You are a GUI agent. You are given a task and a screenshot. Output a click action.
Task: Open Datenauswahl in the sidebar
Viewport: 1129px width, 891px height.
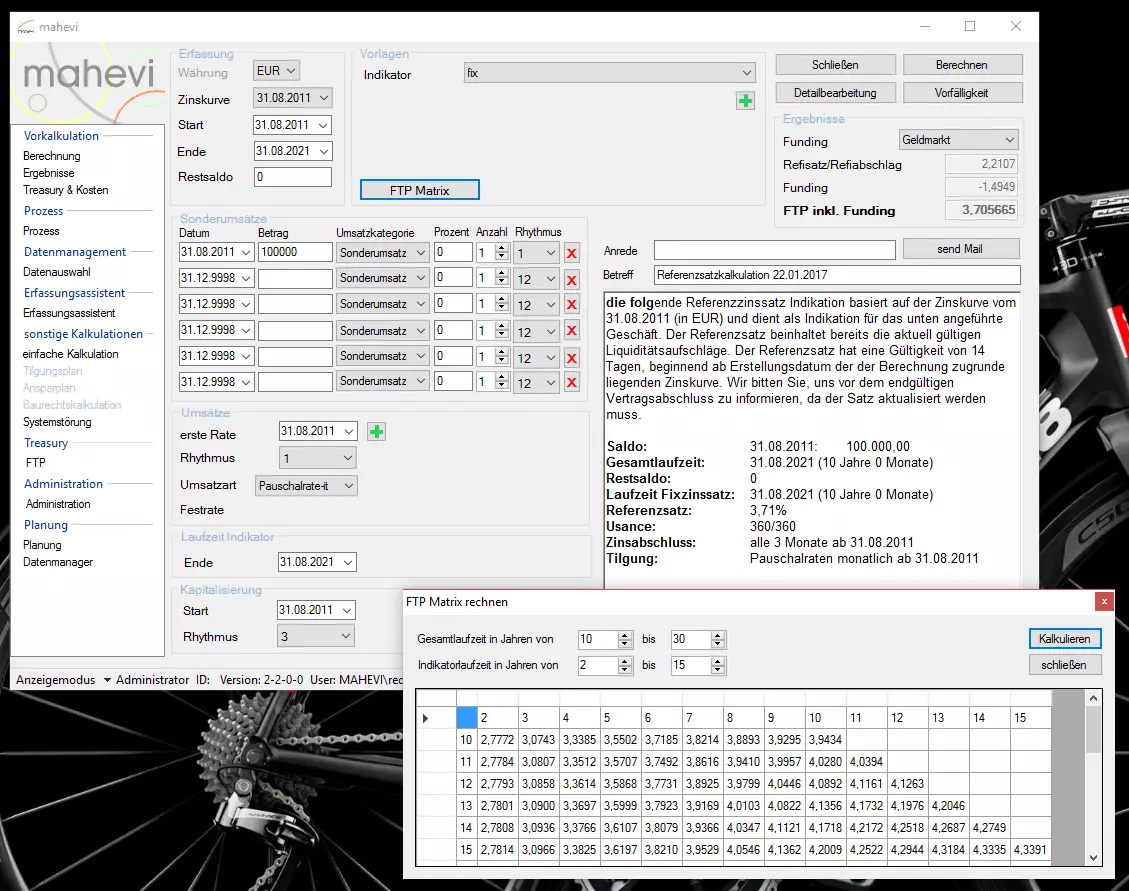[x=57, y=272]
